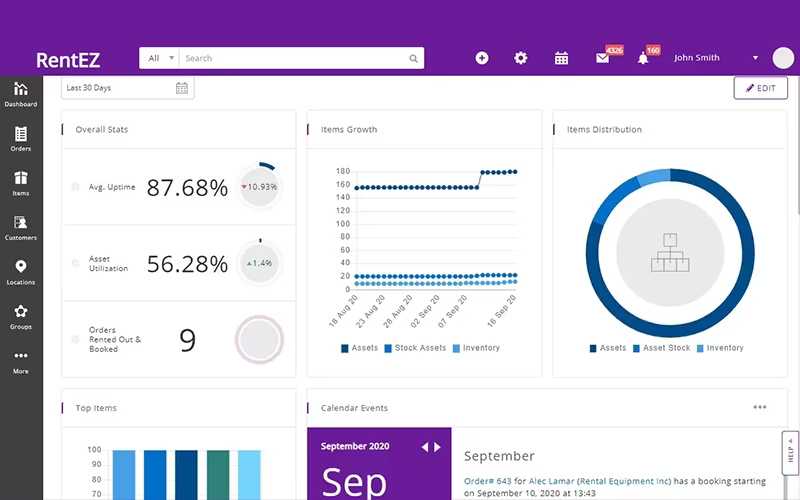
Task: Show More sidebar options
Action: pos(21,361)
